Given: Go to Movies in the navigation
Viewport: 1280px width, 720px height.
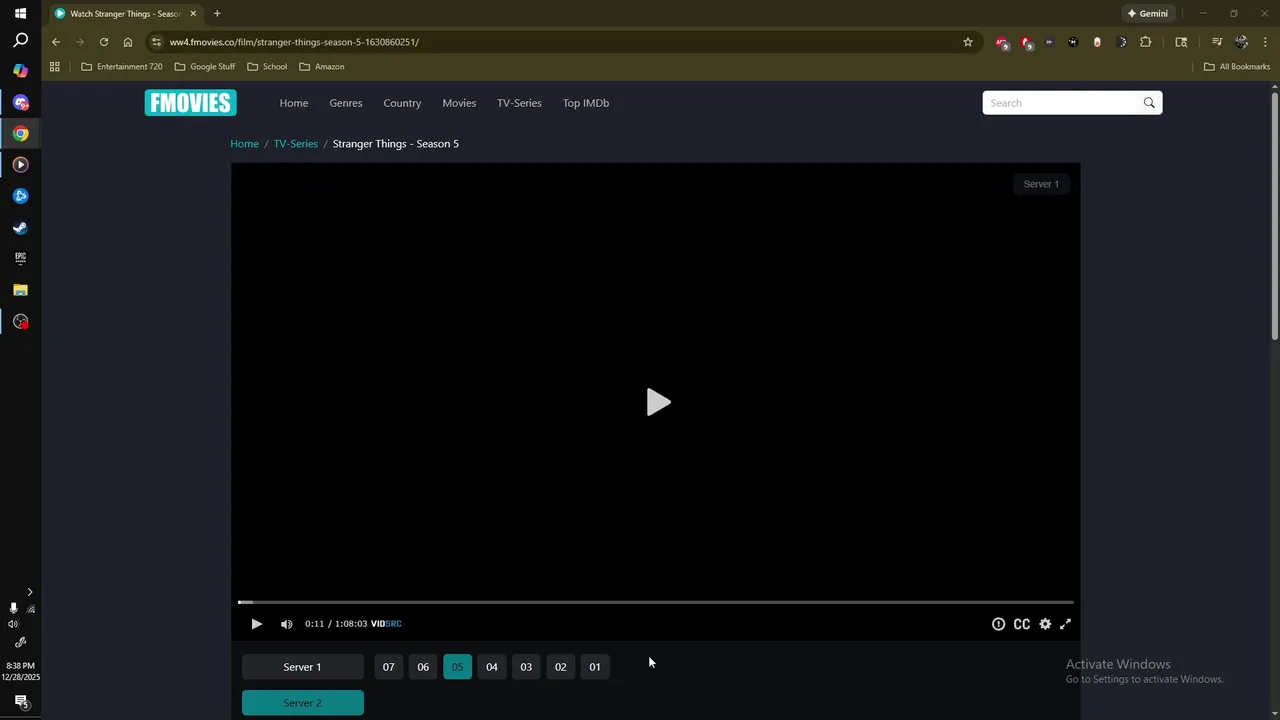Looking at the screenshot, I should (459, 103).
